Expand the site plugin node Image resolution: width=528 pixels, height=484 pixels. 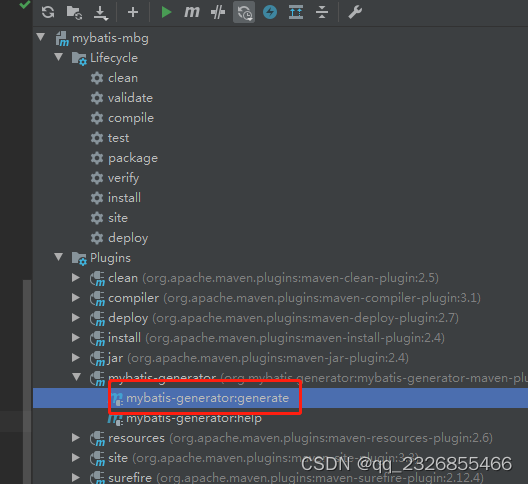(76, 457)
